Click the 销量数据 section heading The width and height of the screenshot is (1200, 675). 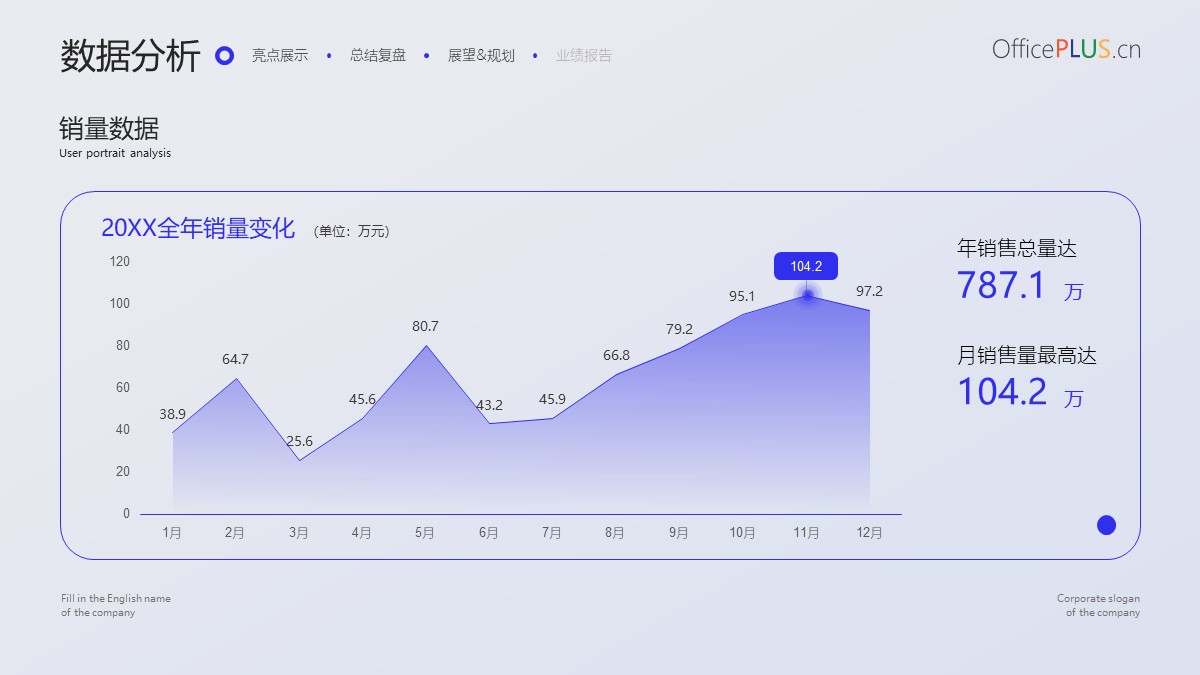point(109,129)
